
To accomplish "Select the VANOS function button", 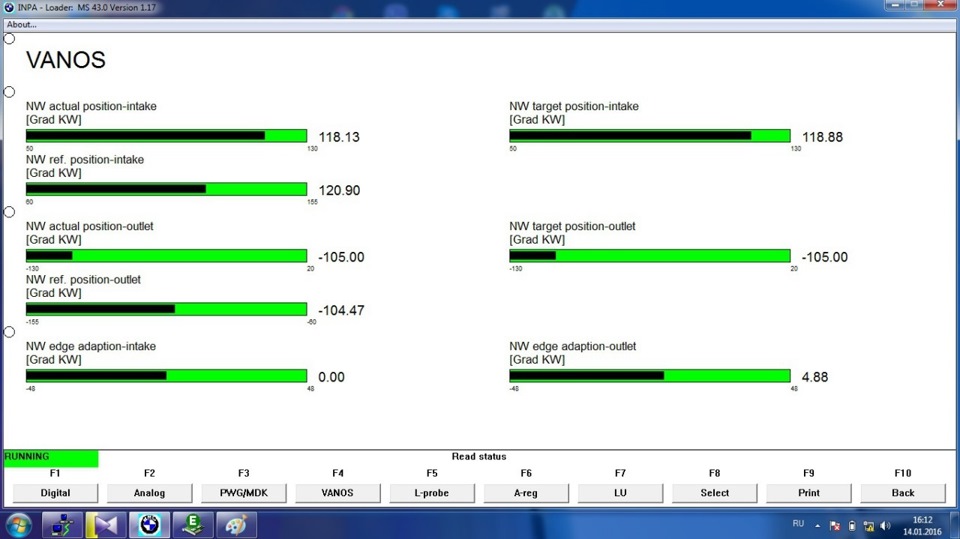I will click(338, 493).
